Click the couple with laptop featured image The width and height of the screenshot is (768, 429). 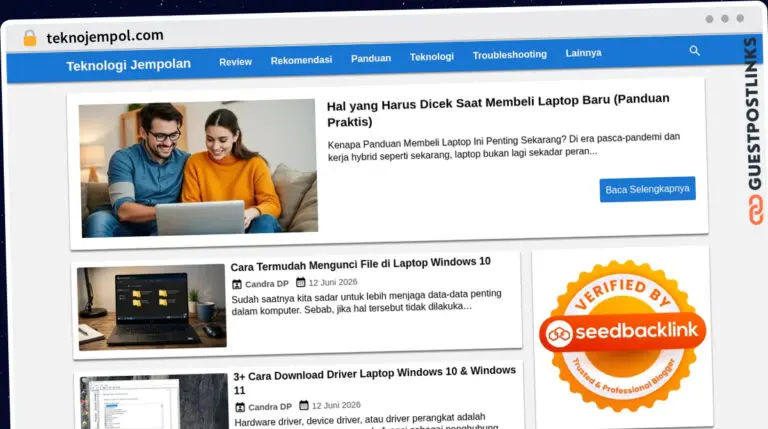click(198, 168)
